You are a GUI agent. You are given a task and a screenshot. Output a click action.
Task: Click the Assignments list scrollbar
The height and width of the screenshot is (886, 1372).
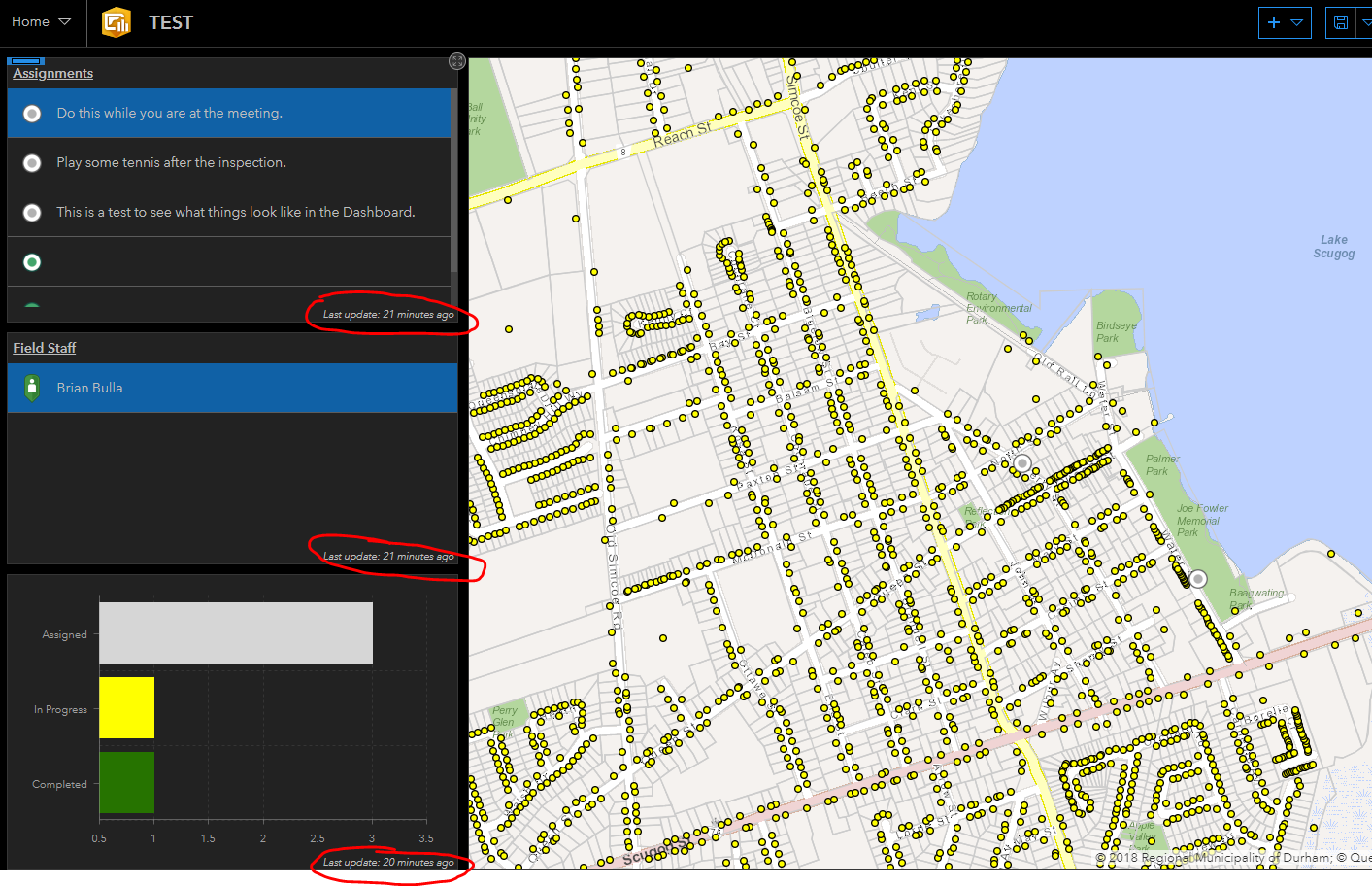click(x=453, y=181)
